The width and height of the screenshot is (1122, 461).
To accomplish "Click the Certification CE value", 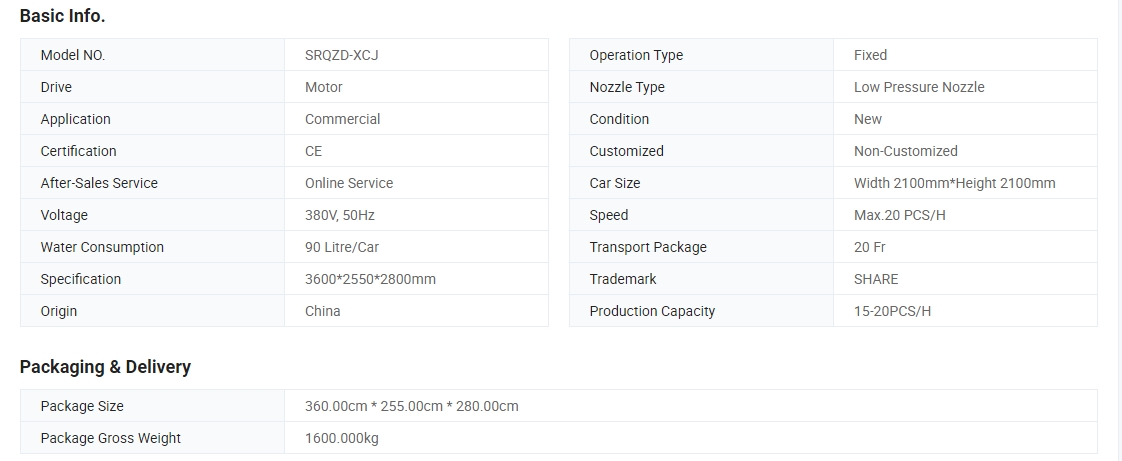I will coord(313,151).
